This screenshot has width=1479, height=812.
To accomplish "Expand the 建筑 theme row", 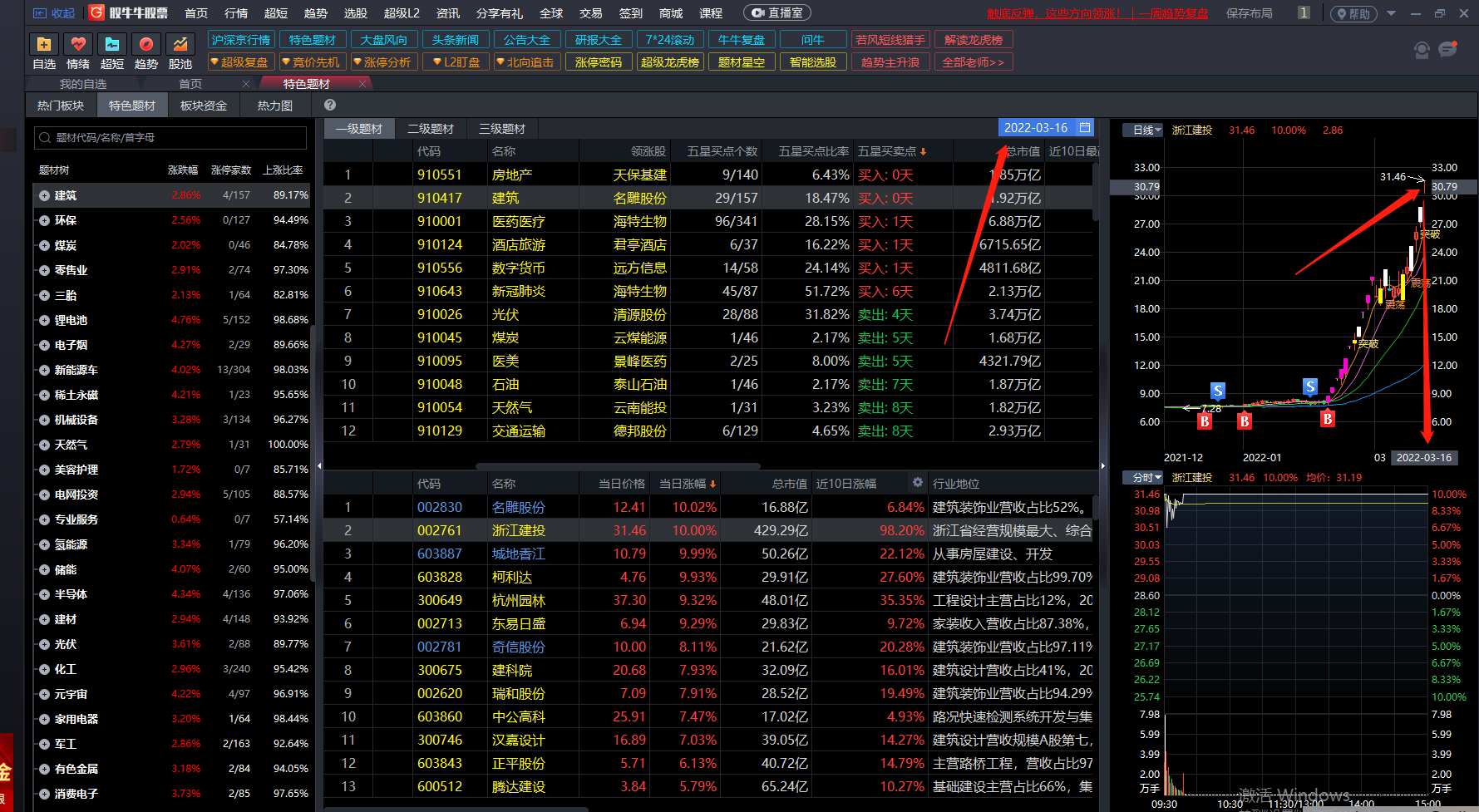I will [x=44, y=195].
